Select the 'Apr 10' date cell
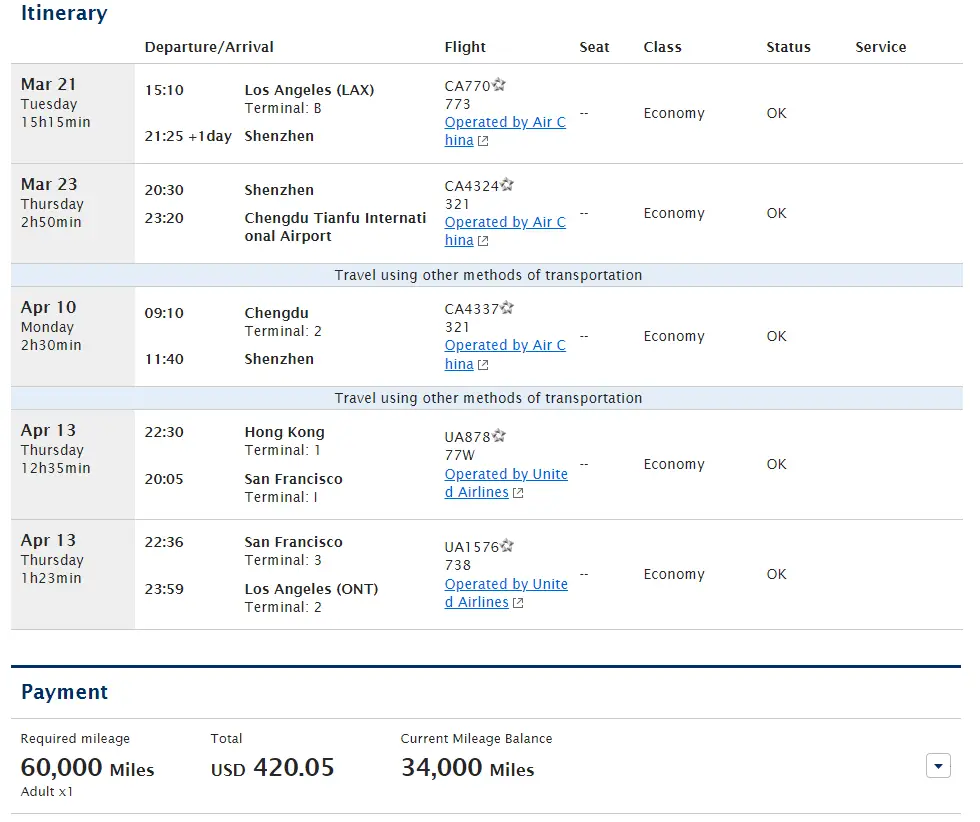 72,336
